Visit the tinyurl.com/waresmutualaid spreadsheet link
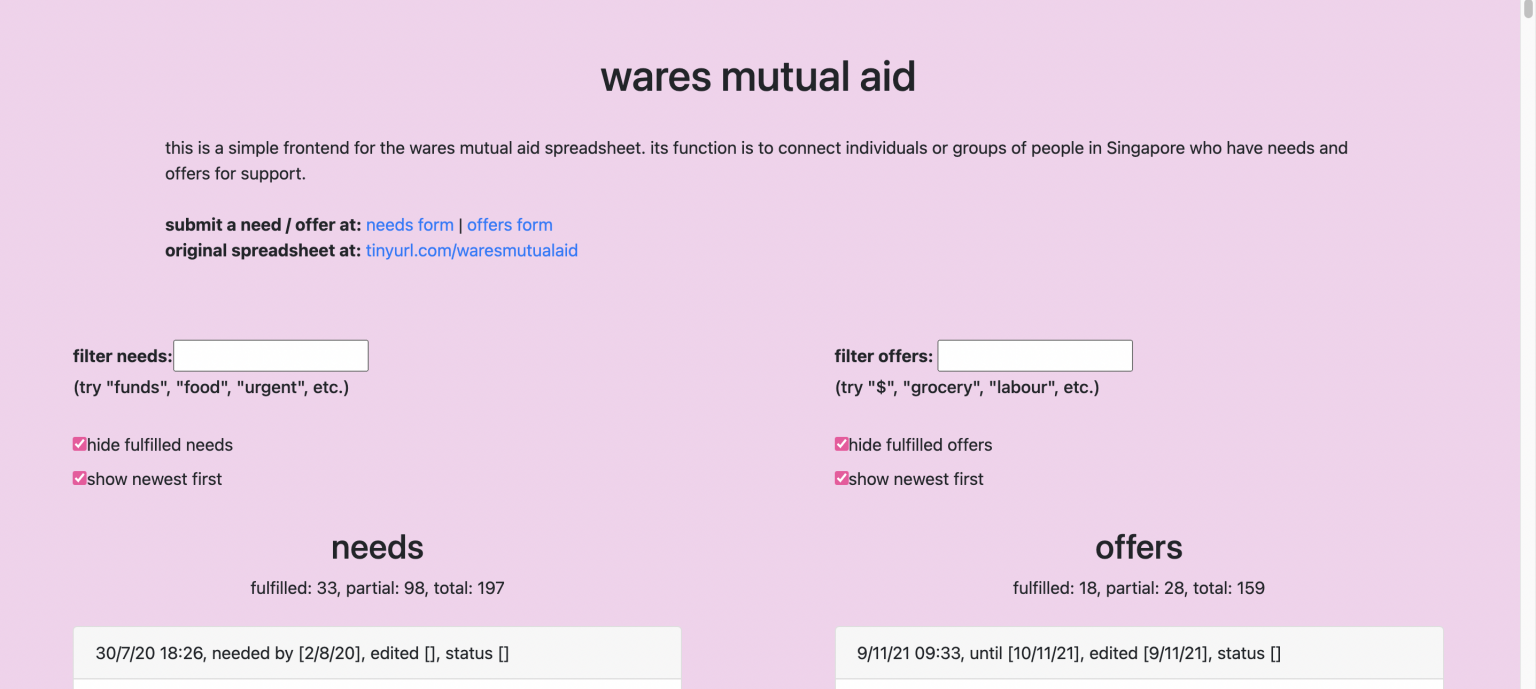The height and width of the screenshot is (689, 1536). (x=471, y=250)
